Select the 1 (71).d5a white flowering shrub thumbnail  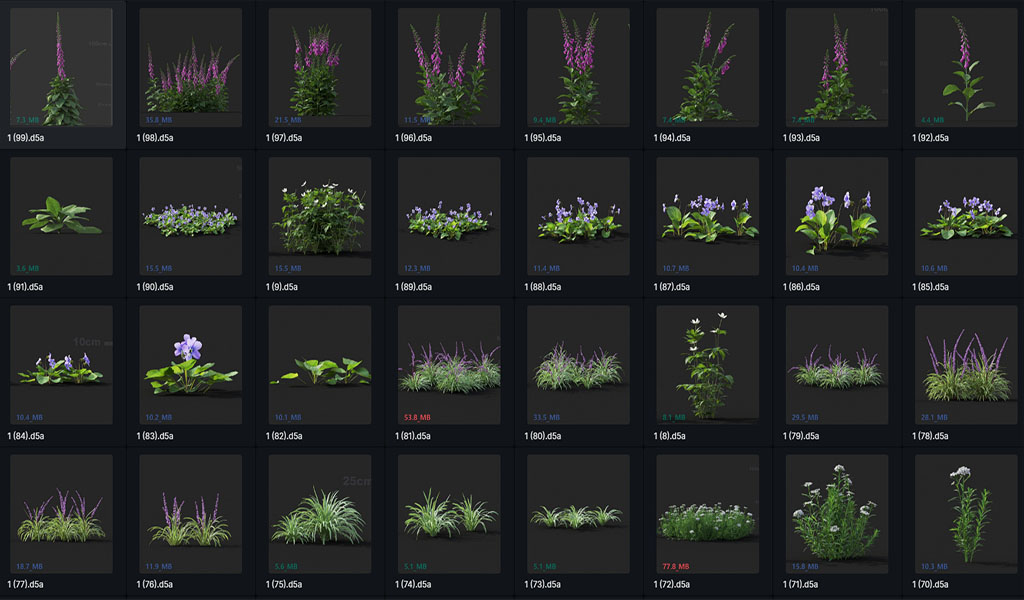(836, 514)
